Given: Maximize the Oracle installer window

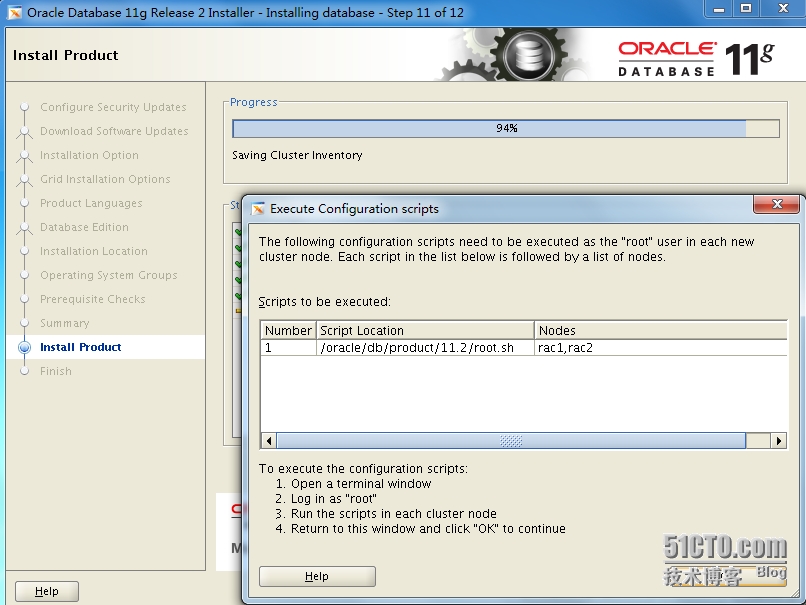Looking at the screenshot, I should pos(746,9).
